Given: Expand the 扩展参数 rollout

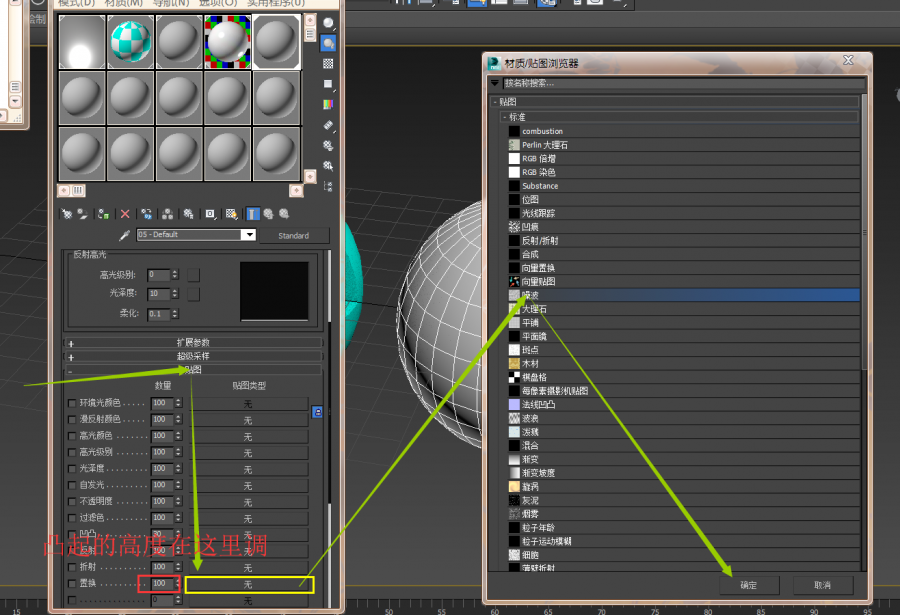Looking at the screenshot, I should pyautogui.click(x=193, y=342).
